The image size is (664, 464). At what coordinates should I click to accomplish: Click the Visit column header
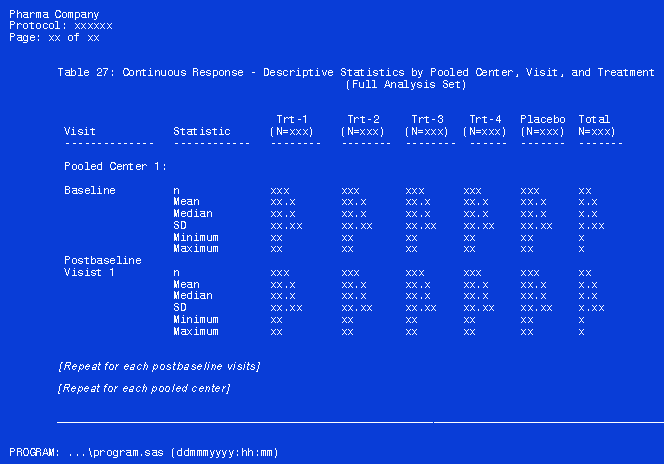point(80,131)
